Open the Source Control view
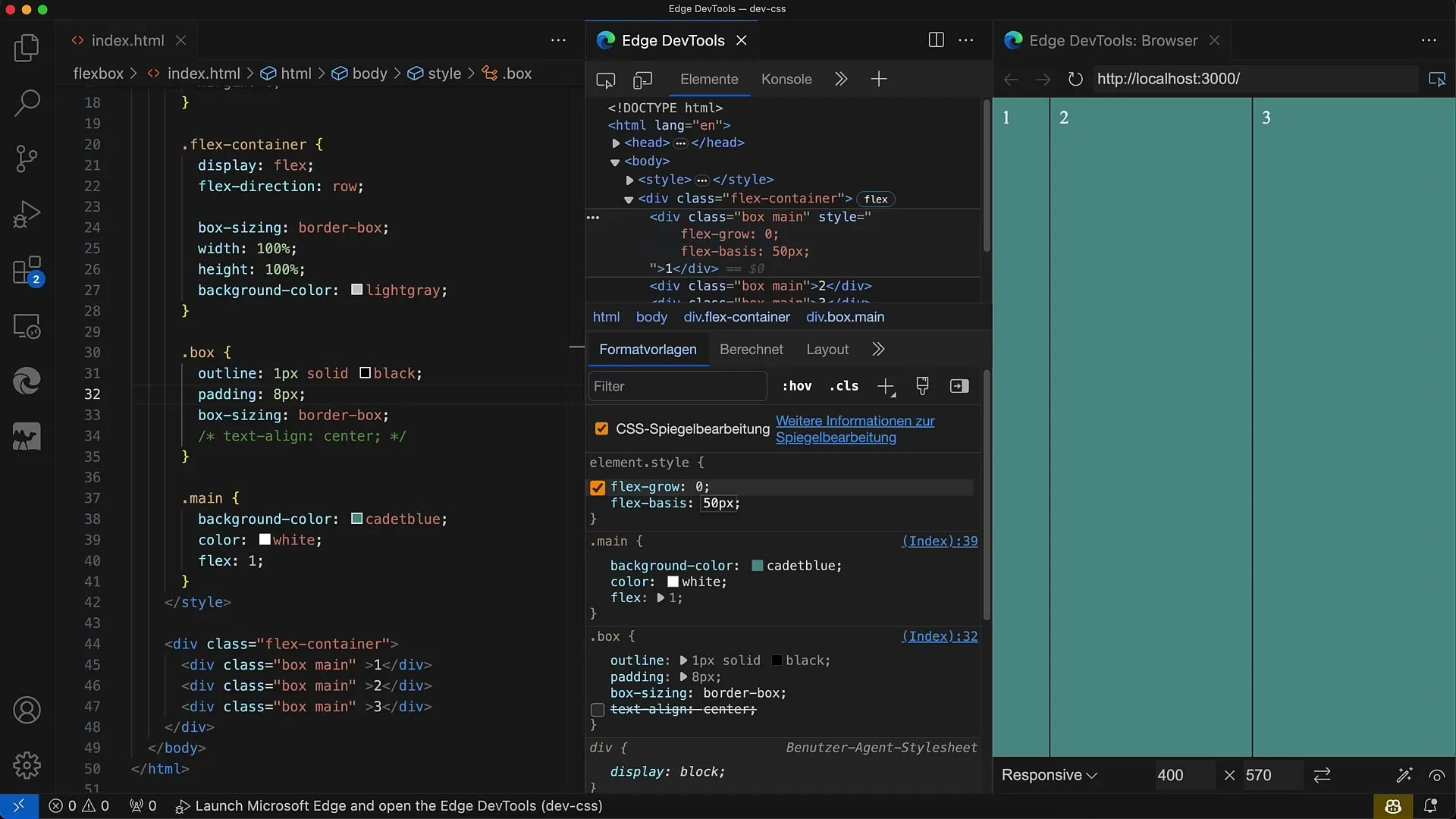Image resolution: width=1456 pixels, height=819 pixels. pyautogui.click(x=27, y=158)
